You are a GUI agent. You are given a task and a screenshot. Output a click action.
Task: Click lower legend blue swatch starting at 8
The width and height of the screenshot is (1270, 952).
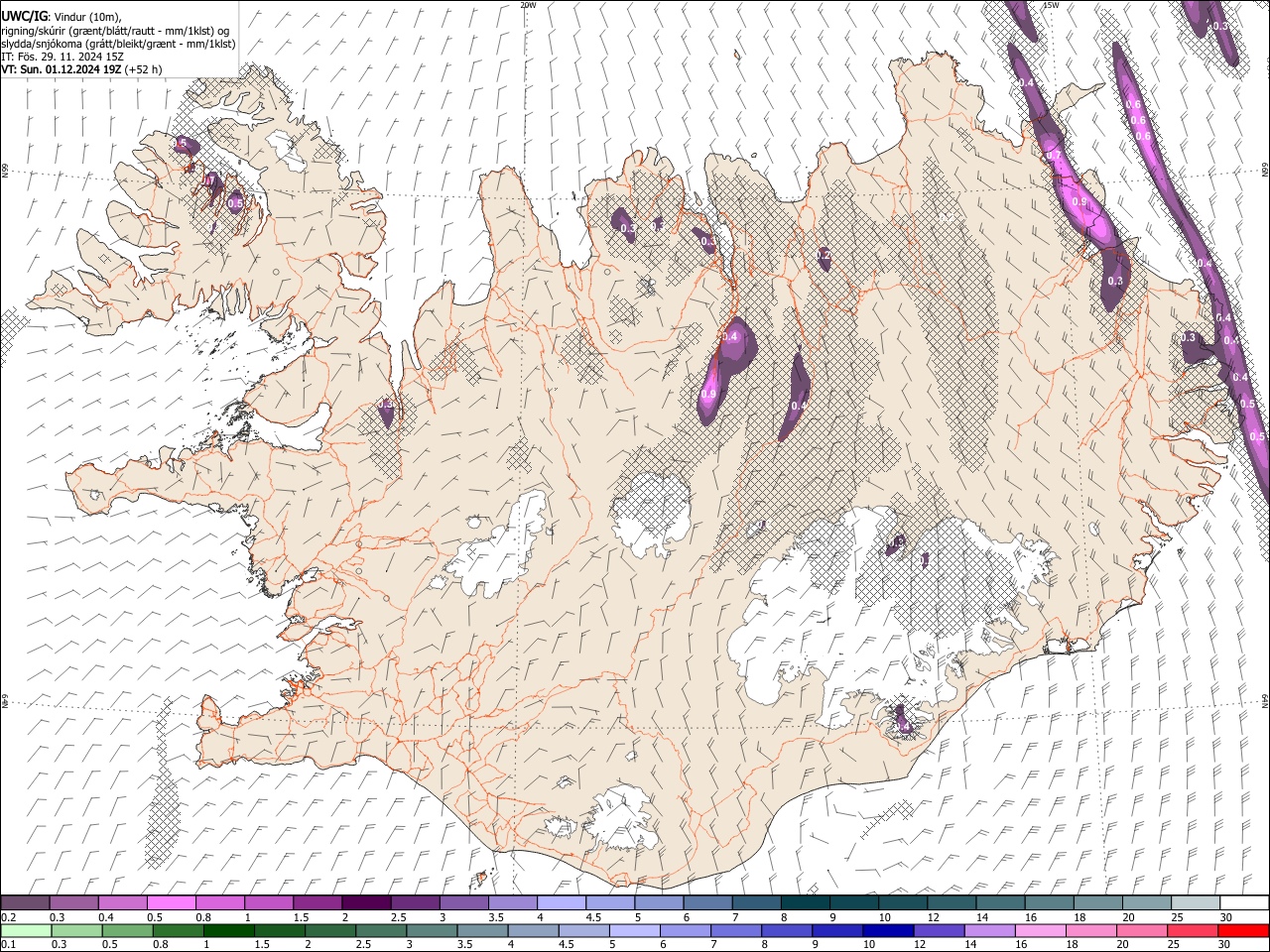point(786,930)
